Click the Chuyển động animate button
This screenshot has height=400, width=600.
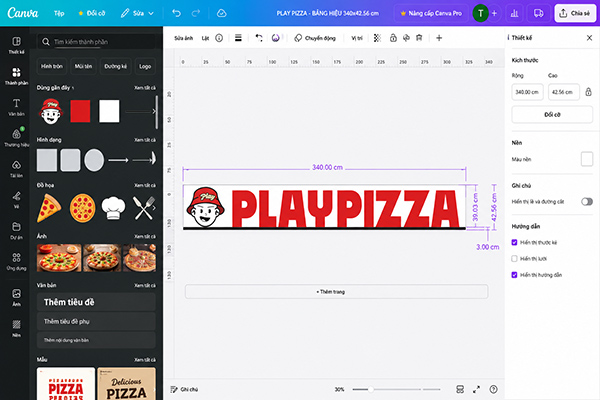[x=315, y=38]
